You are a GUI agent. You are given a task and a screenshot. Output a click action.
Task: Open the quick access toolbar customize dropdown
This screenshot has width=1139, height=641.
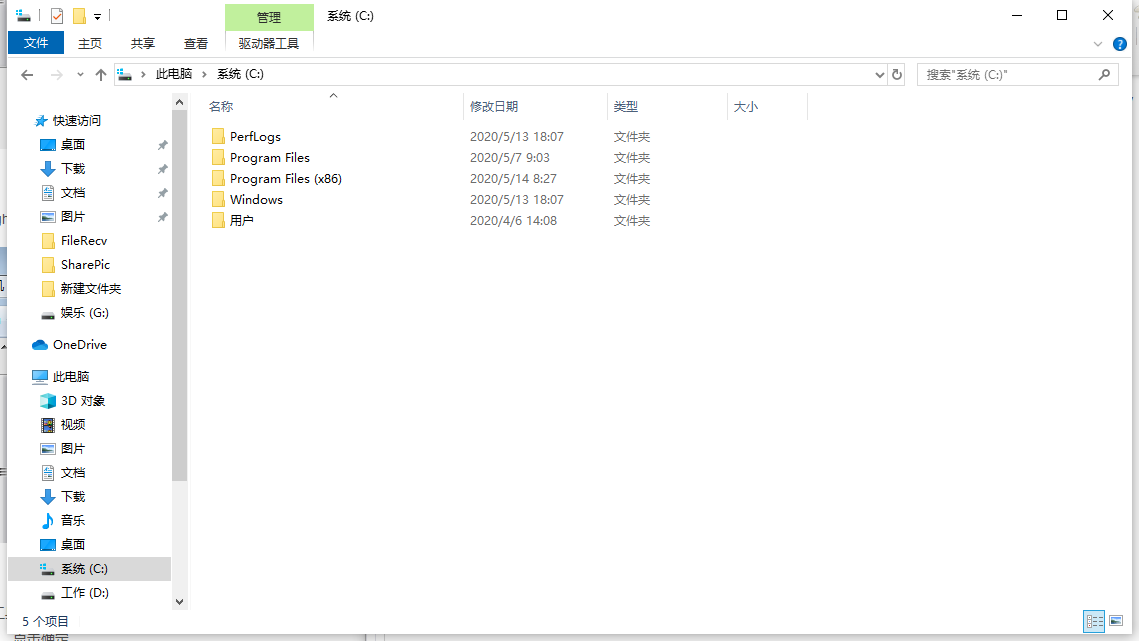[x=97, y=17]
